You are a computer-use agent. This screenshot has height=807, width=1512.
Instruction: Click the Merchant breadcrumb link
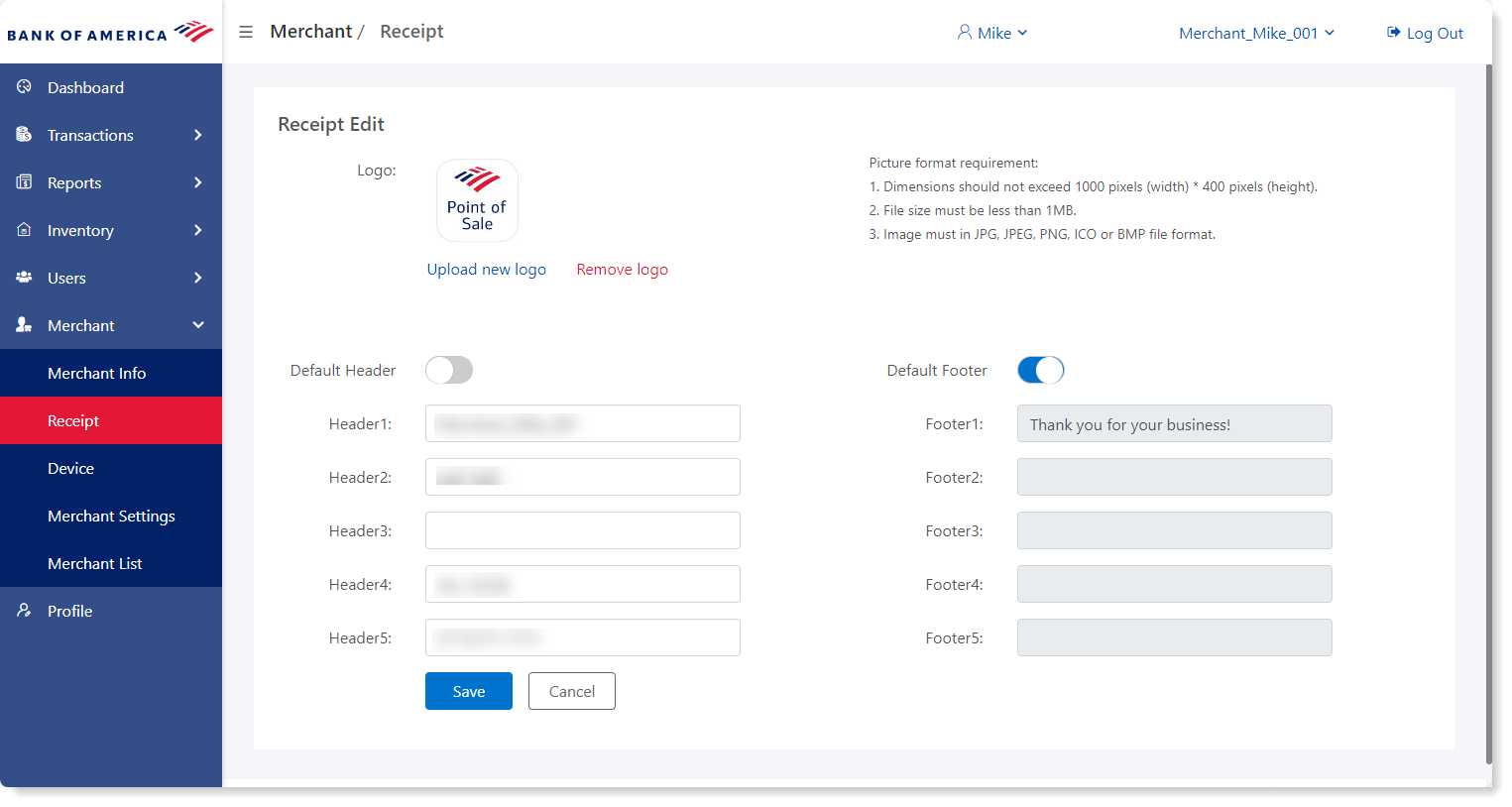tap(311, 31)
